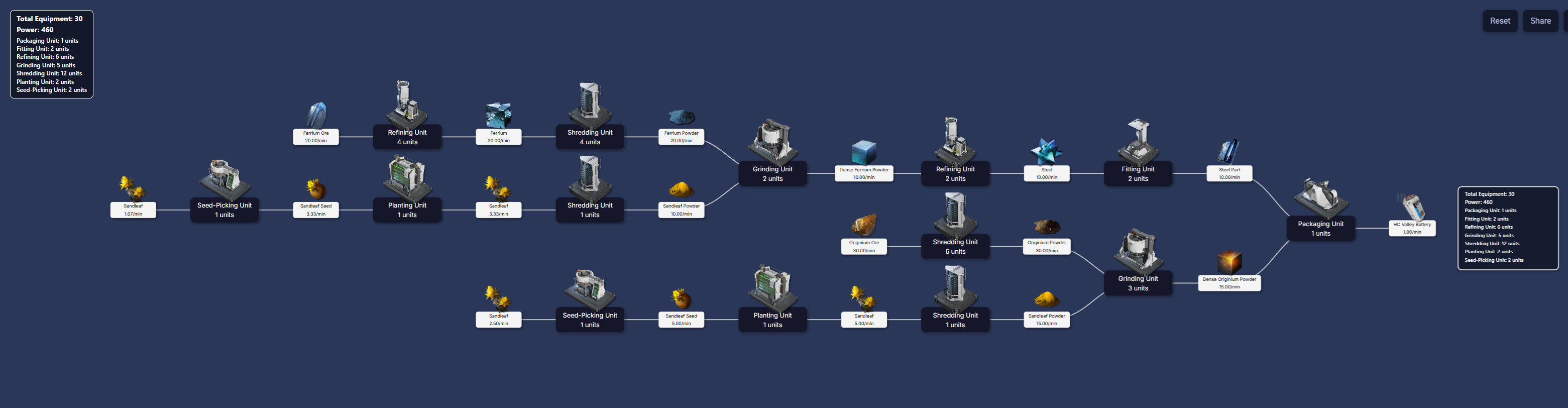Screen dimensions: 1568x408
Task: Click 'Seed-Picking Unit: 2 units' in the top-left summary
Action: (52, 90)
